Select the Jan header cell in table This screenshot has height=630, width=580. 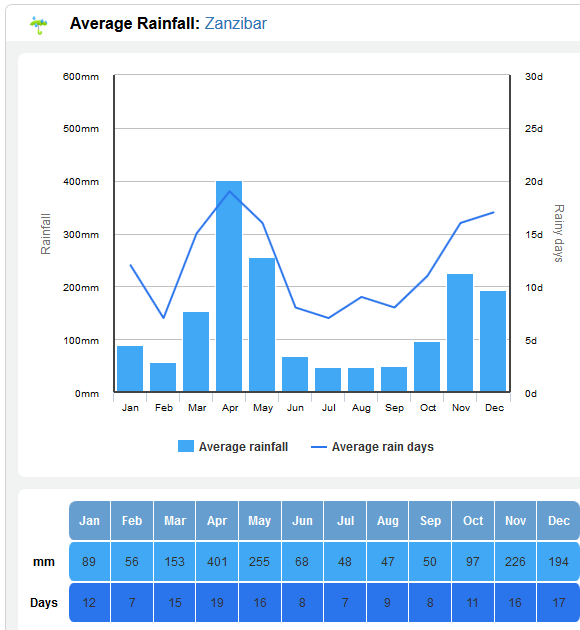point(89,520)
